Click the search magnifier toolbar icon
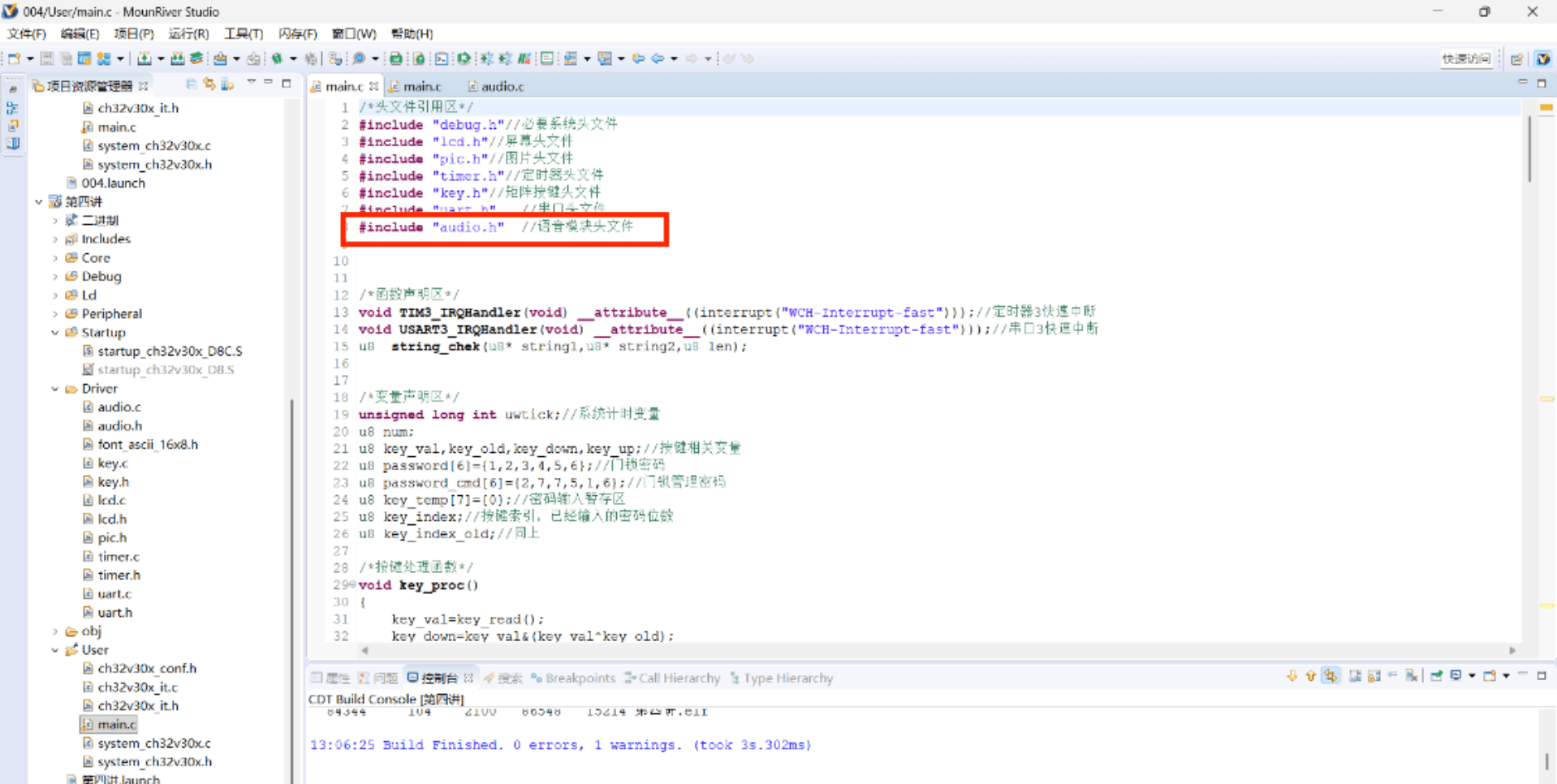 (x=359, y=58)
